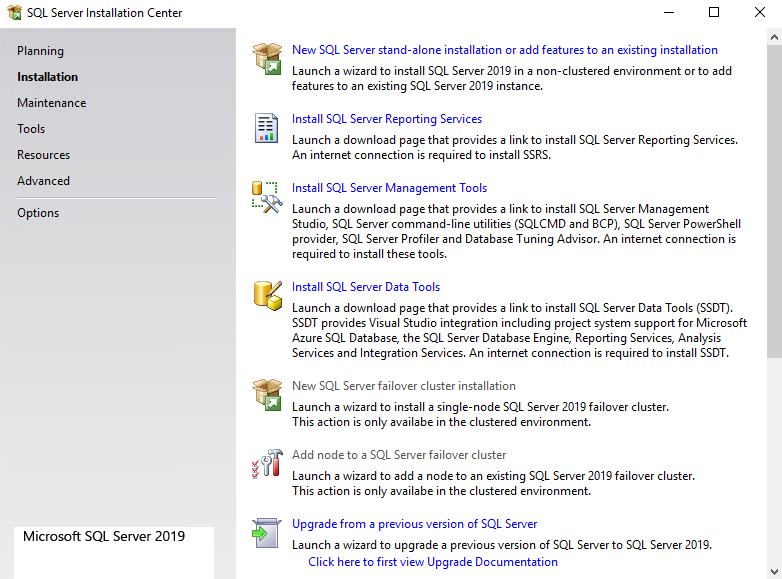Click the Add node tools icon
Viewport: 782px width, 579px height.
tap(267, 464)
